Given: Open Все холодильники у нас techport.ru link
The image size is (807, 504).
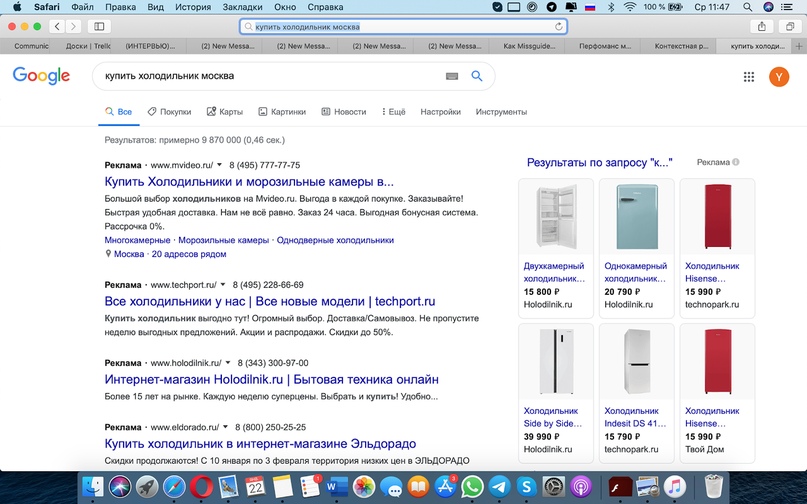Looking at the screenshot, I should pyautogui.click(x=270, y=301).
